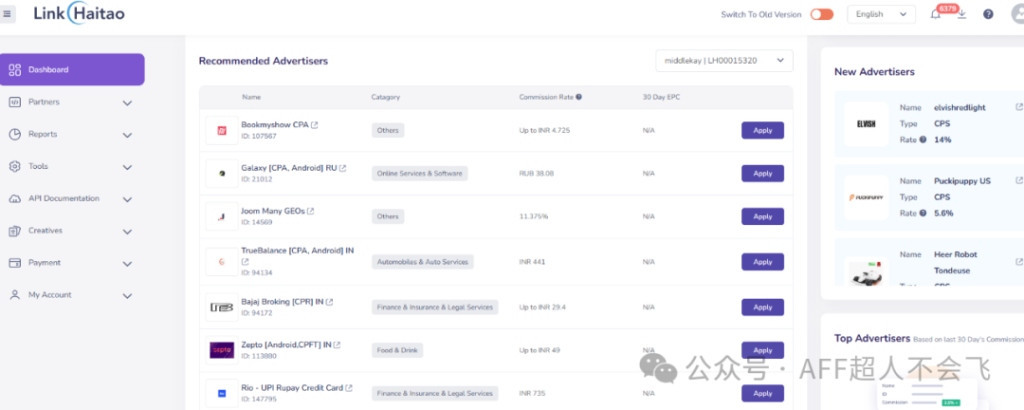The image size is (1024, 410).
Task: Apply to Bookmyshow CPA advertiser
Action: (x=762, y=131)
